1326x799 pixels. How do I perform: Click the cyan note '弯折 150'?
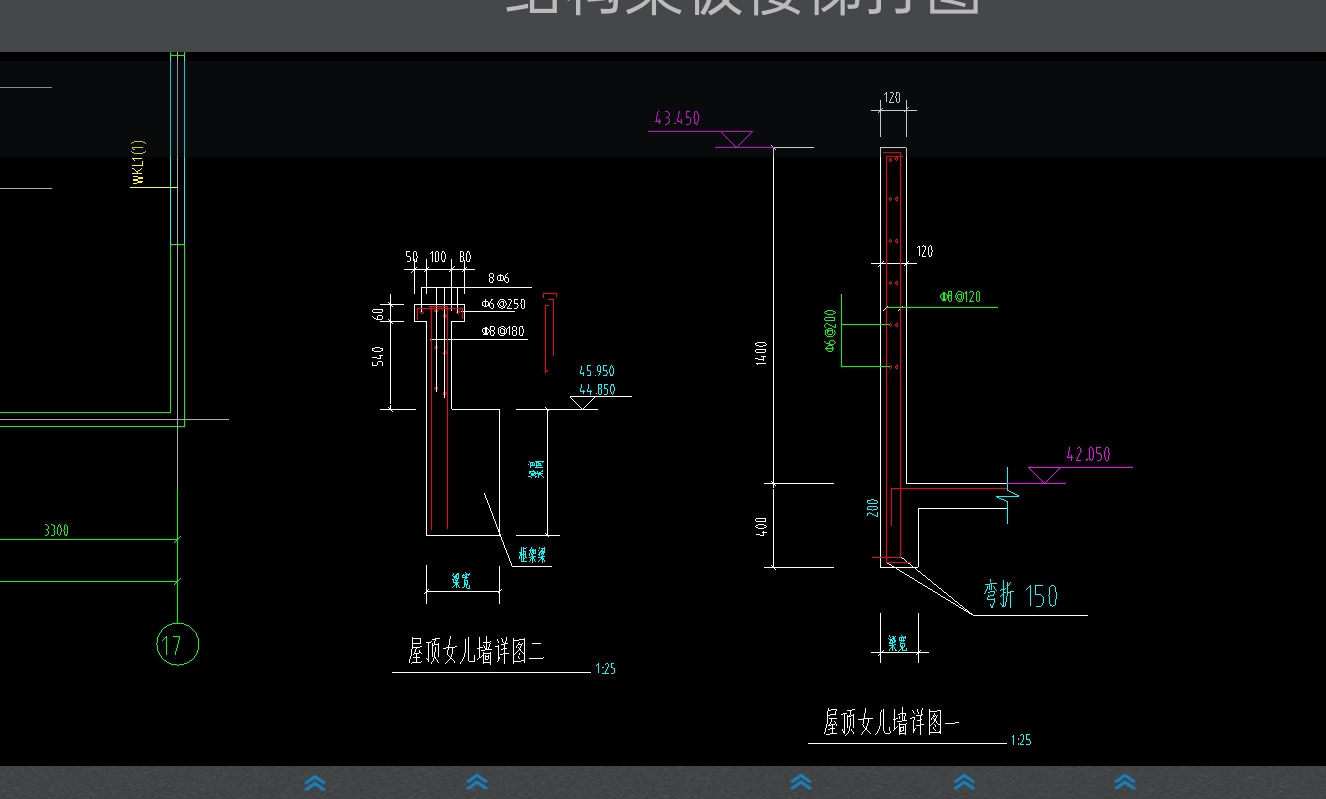[1020, 596]
